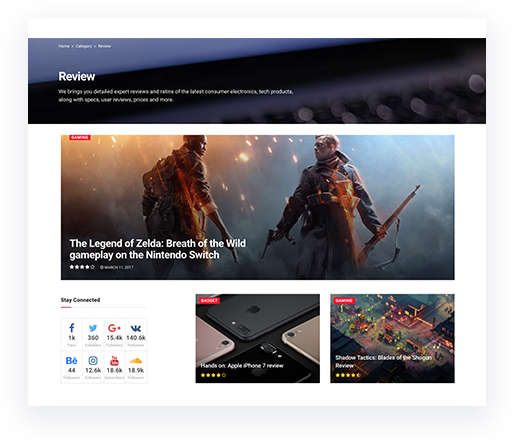Click the star rating on iPhone 7 card

pos(213,375)
